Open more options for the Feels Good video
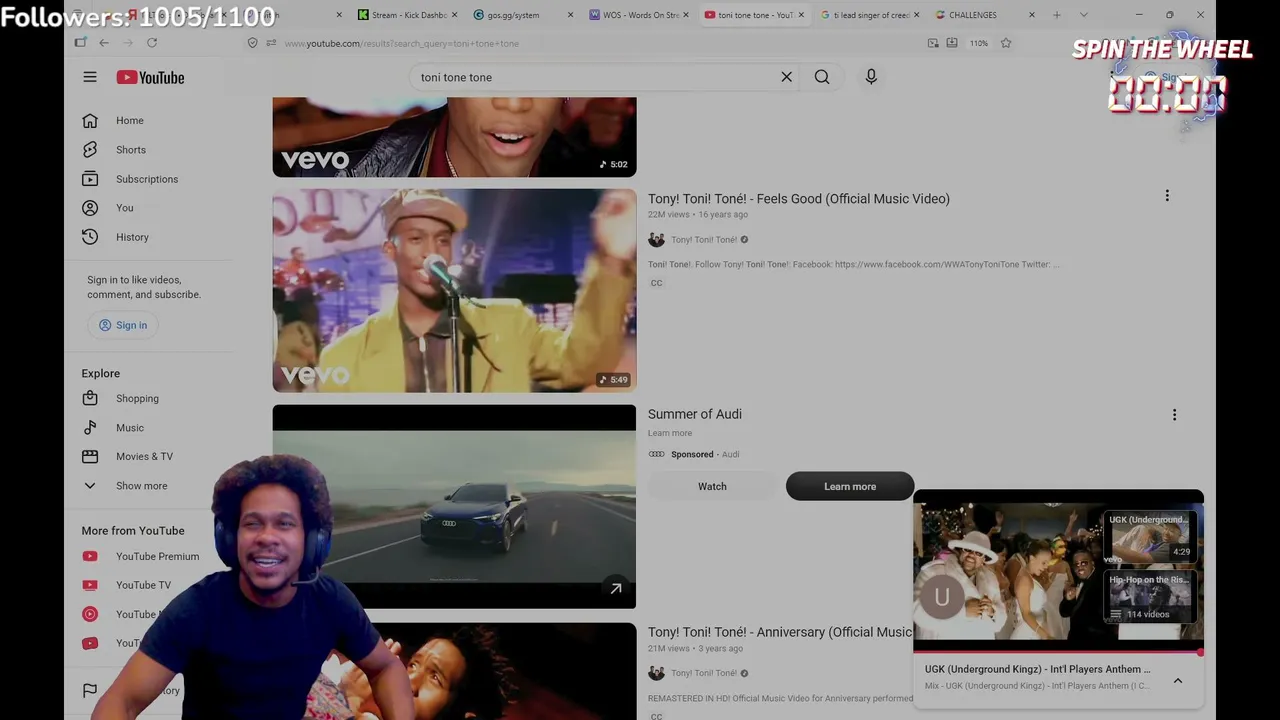The width and height of the screenshot is (1280, 720). pyautogui.click(x=1167, y=196)
